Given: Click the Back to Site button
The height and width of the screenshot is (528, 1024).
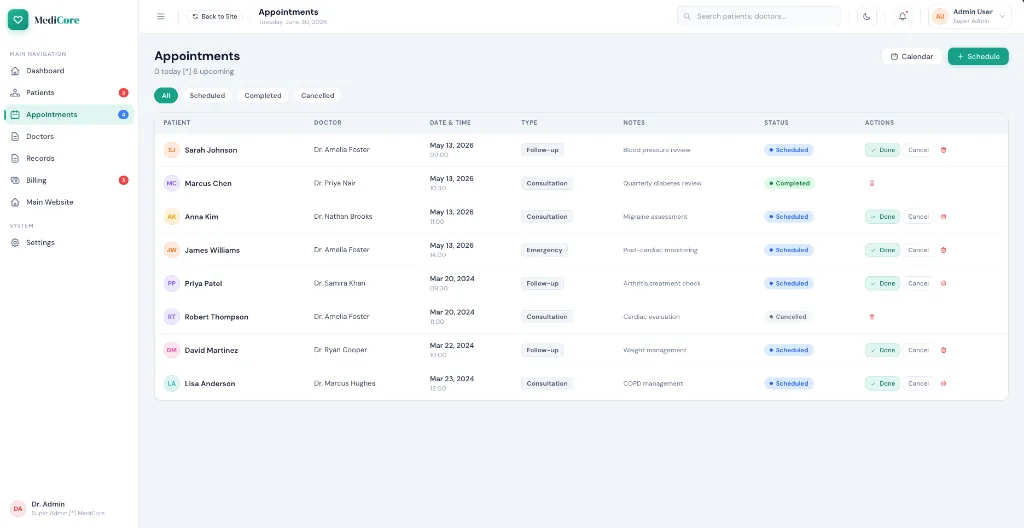Looking at the screenshot, I should (214, 16).
